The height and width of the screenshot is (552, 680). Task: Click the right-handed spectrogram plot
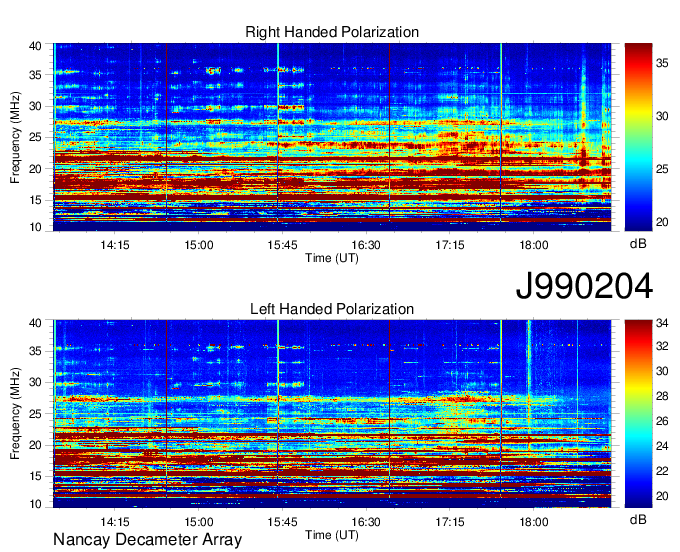pyautogui.click(x=332, y=137)
